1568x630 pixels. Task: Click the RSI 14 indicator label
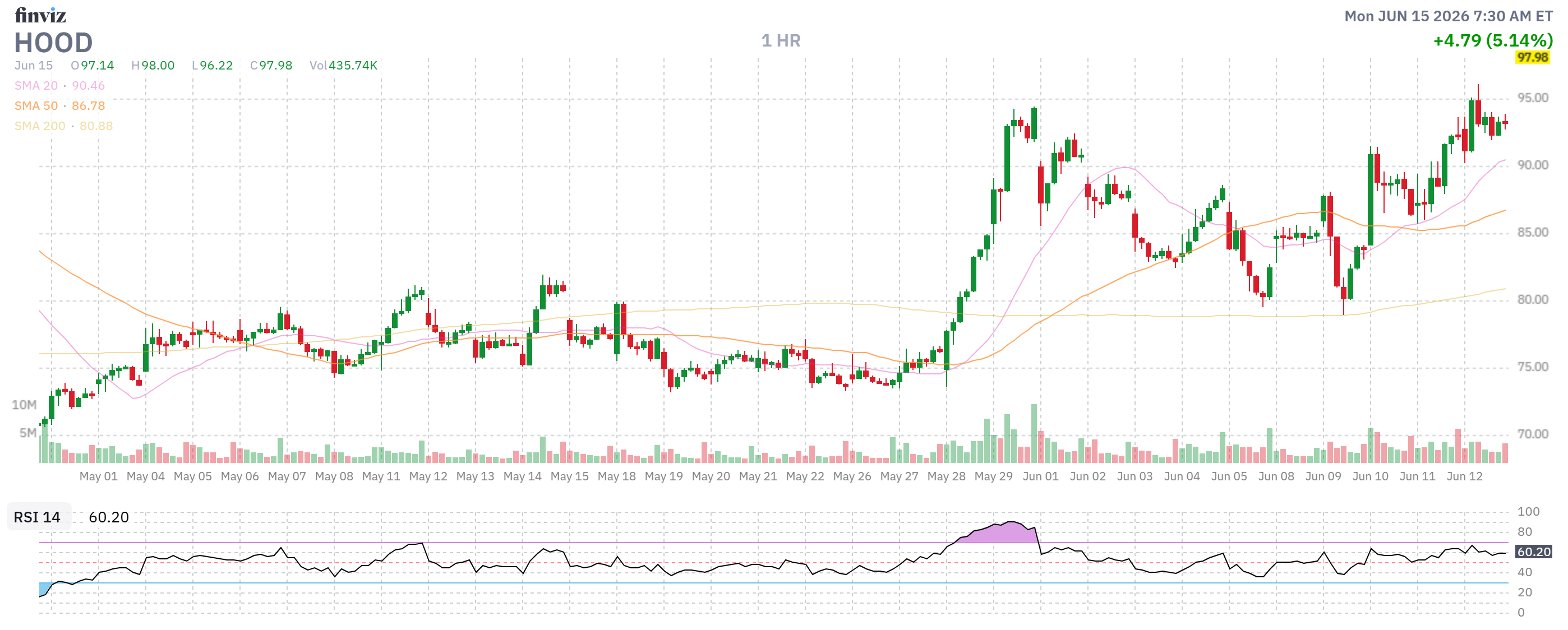coord(37,517)
